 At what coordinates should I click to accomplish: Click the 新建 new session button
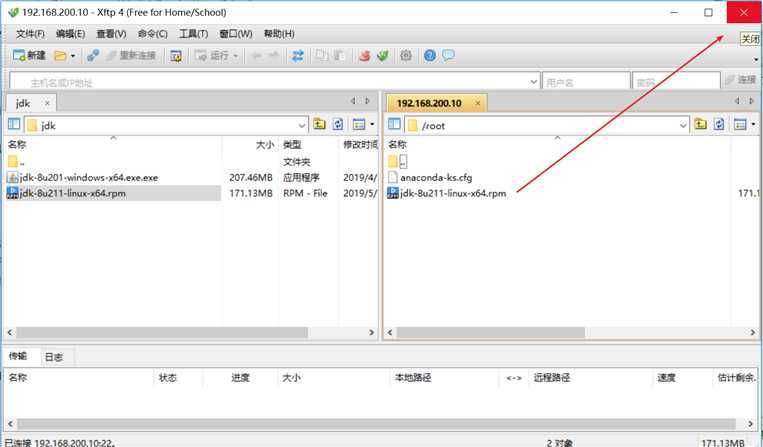coord(29,55)
